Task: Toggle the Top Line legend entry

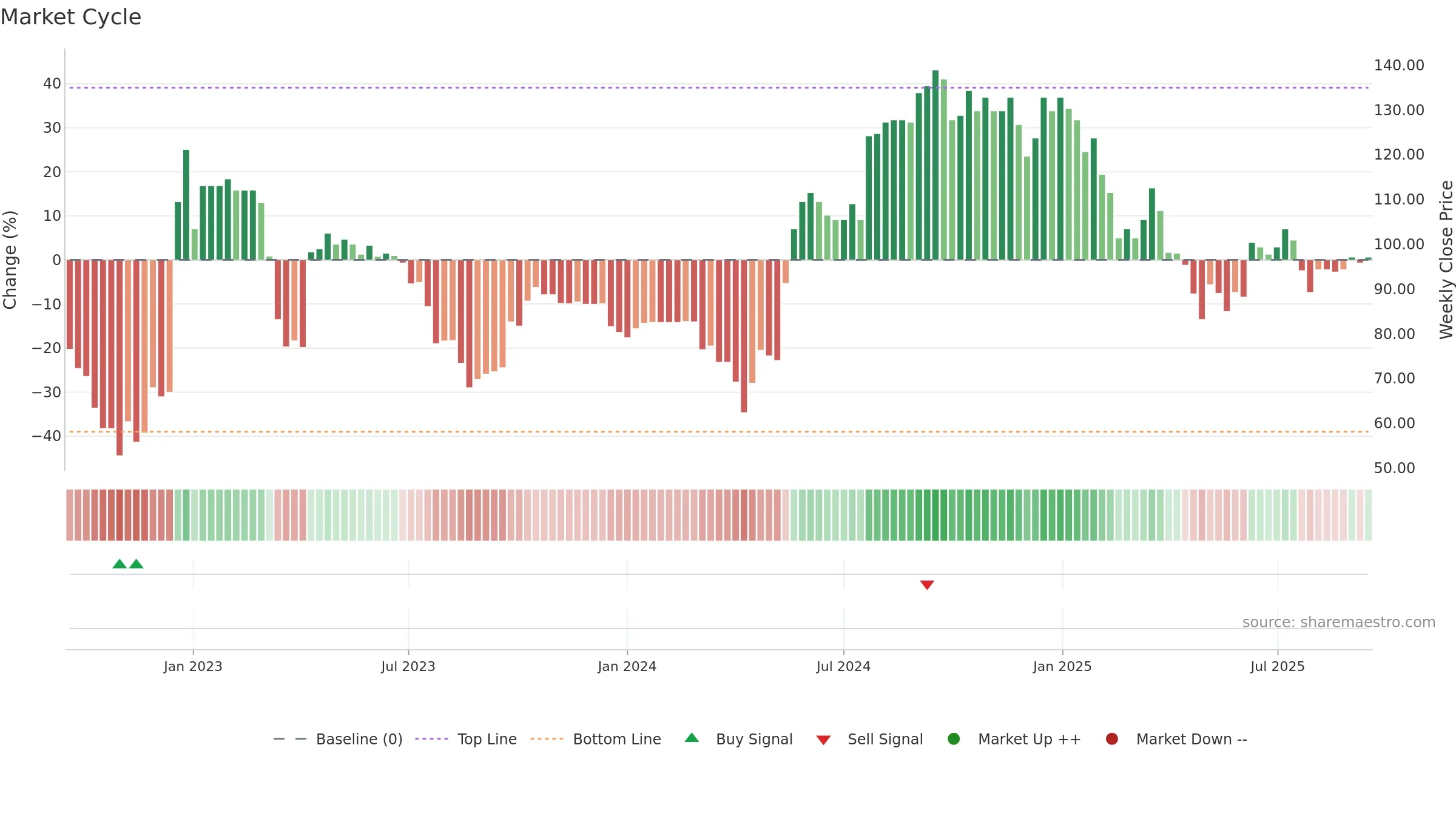Action: click(x=466, y=739)
